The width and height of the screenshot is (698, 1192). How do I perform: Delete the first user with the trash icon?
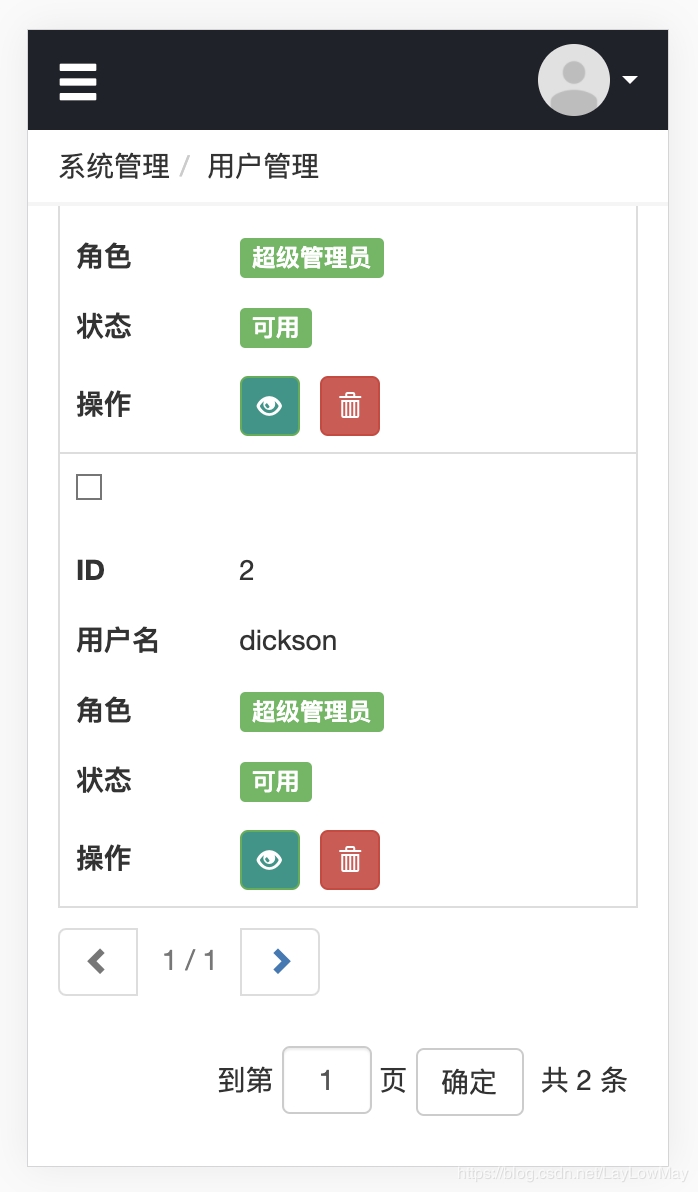[x=350, y=406]
